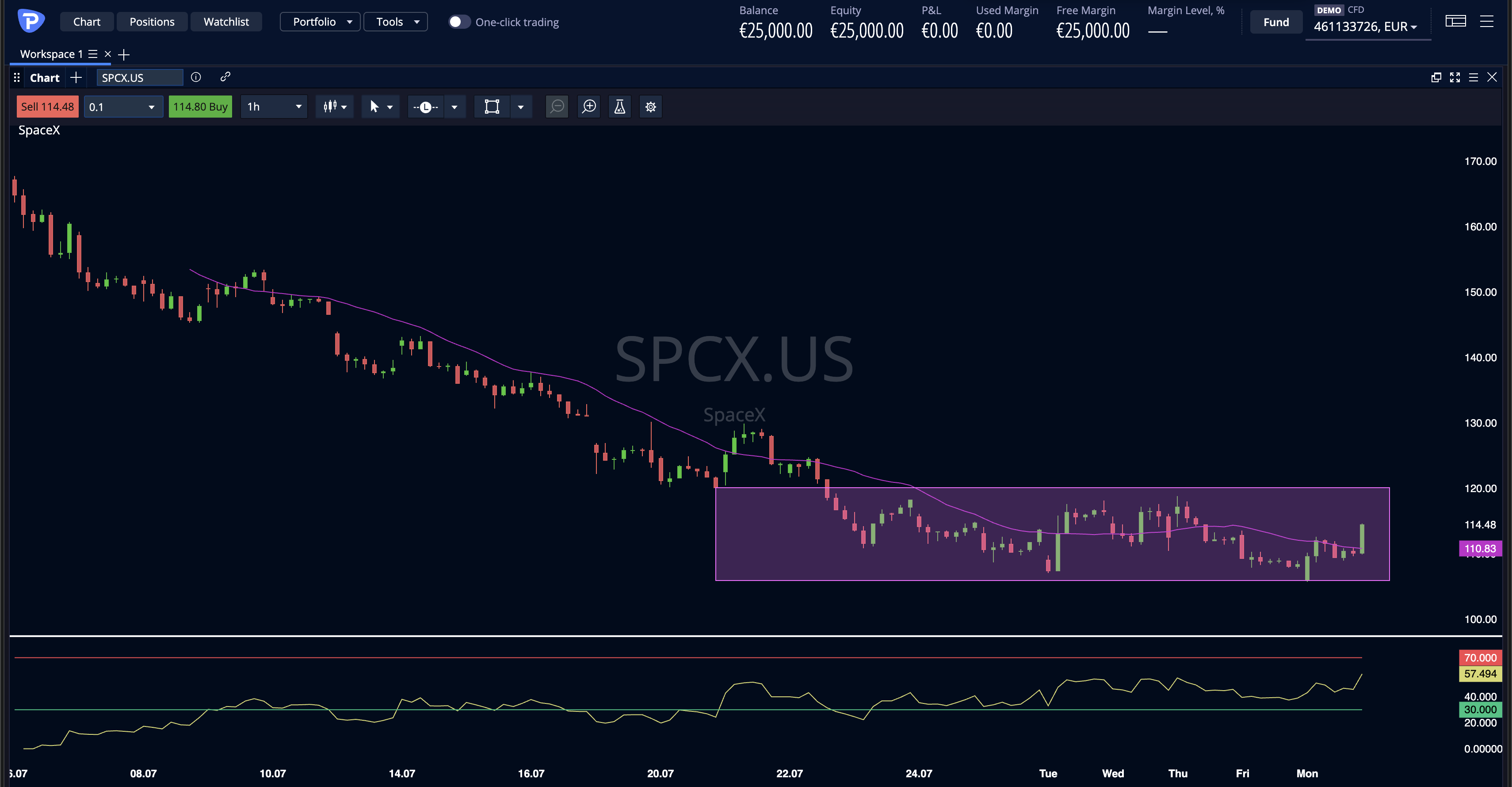
Task: Click the Used Margin value €0.00
Action: (994, 31)
